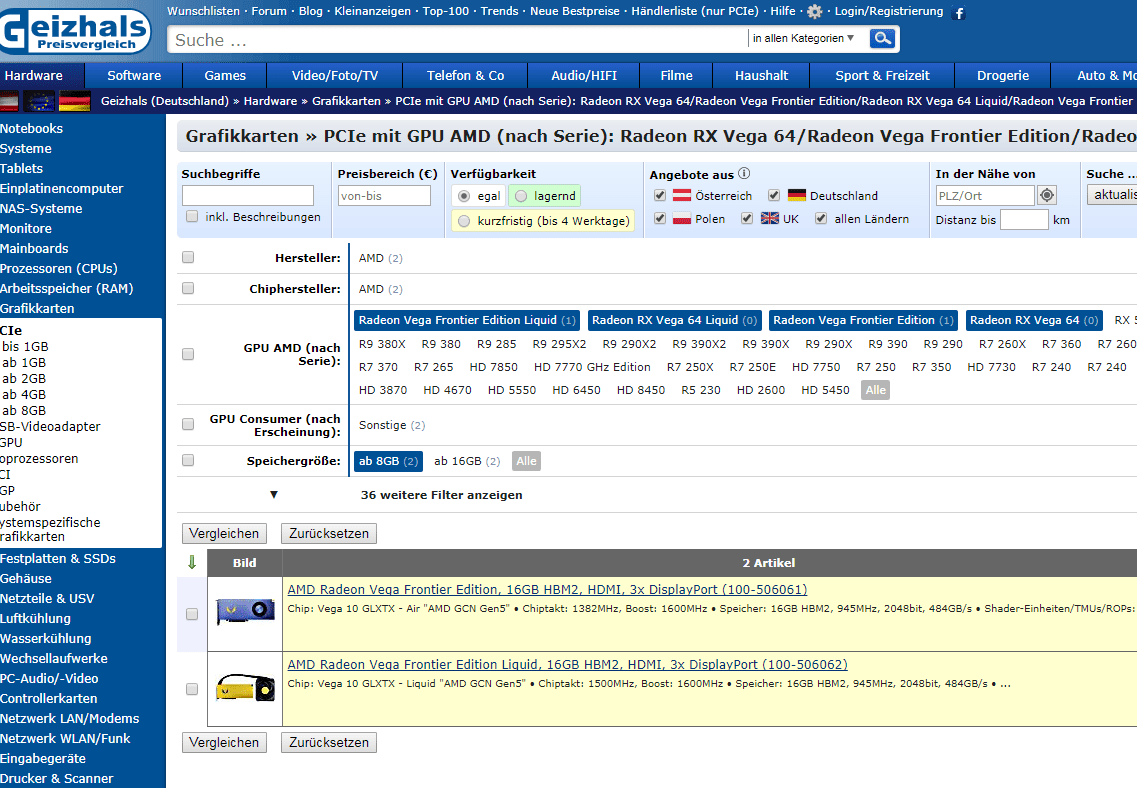Image resolution: width=1137 pixels, height=788 pixels.
Task: Tick the Speichergröße filter row checkbox
Action: click(x=188, y=460)
